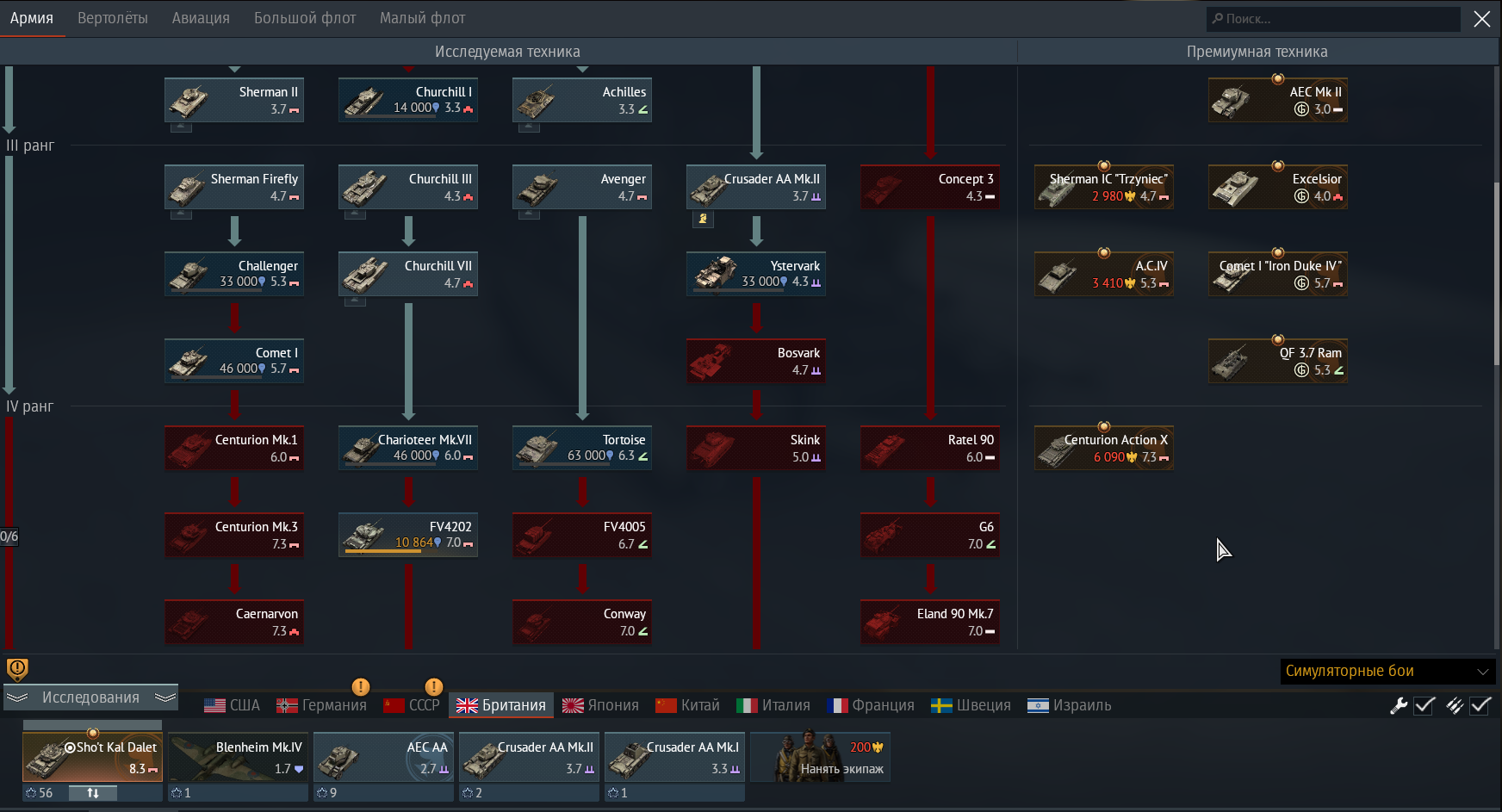This screenshot has height=812, width=1502.
Task: Select the Франция nation tab
Action: click(x=871, y=705)
